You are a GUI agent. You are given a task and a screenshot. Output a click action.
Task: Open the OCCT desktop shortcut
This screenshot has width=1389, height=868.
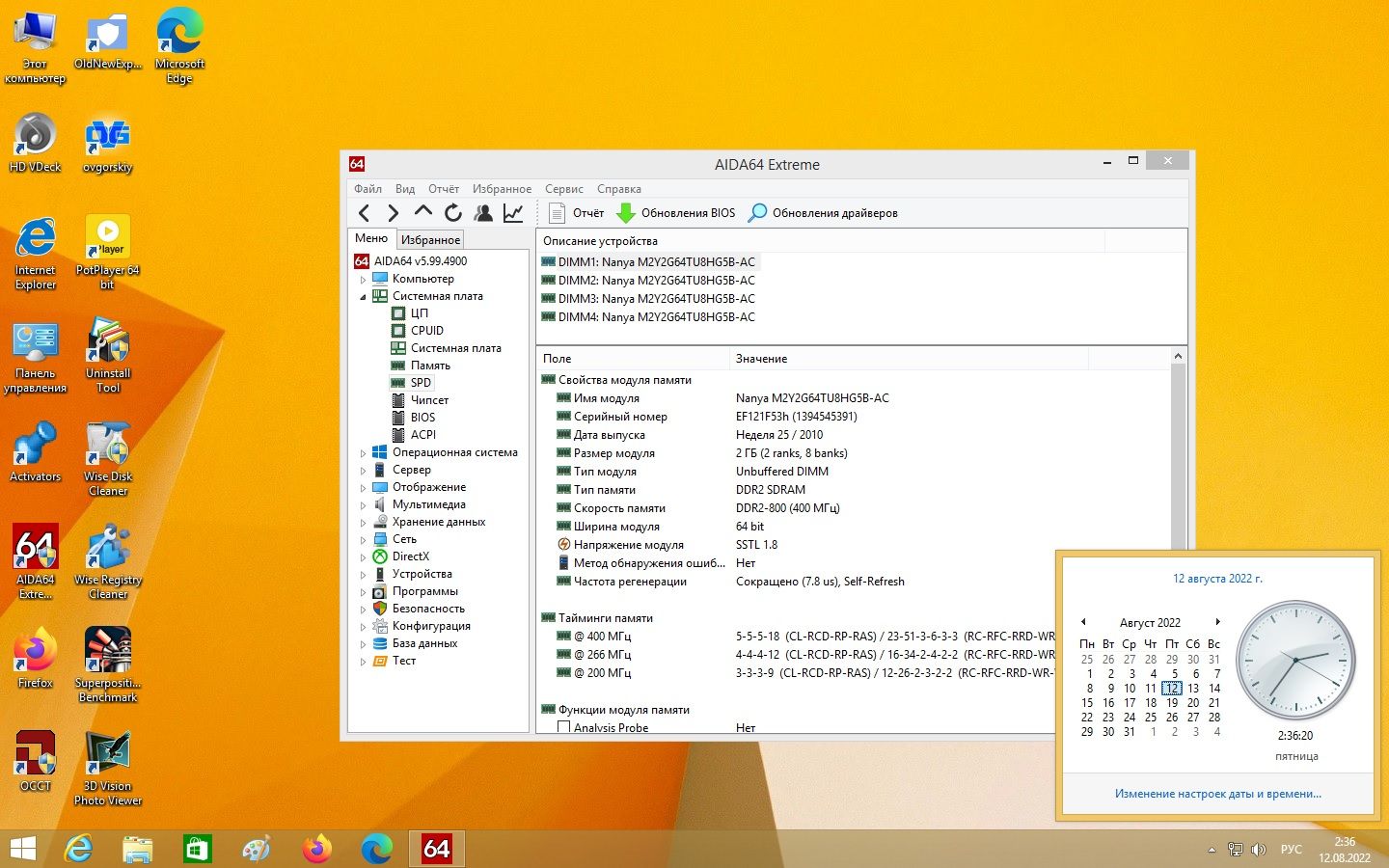point(36,762)
